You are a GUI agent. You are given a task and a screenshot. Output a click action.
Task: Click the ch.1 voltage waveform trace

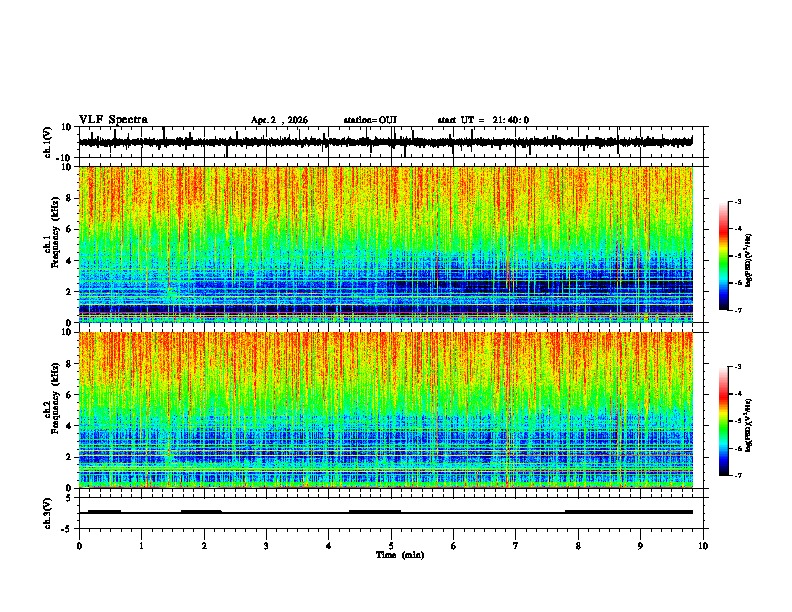[x=386, y=142]
